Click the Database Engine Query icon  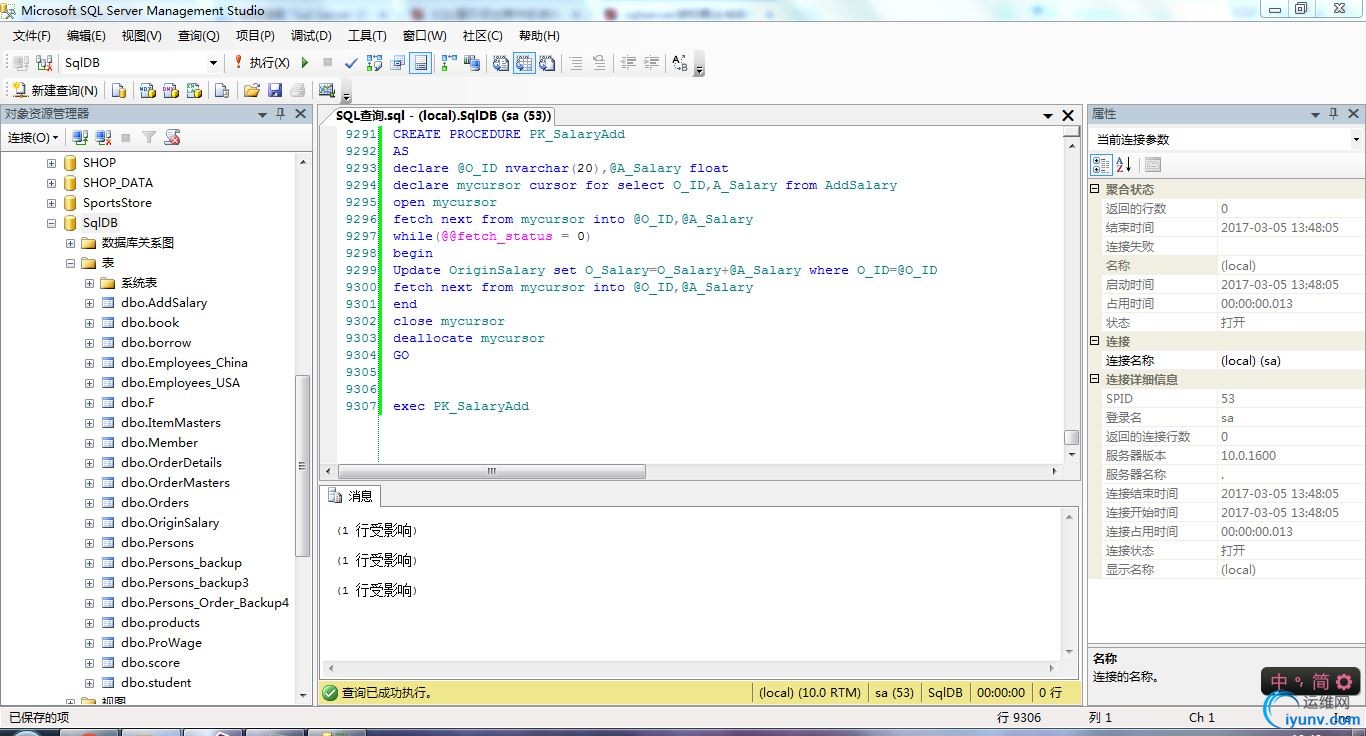[119, 90]
